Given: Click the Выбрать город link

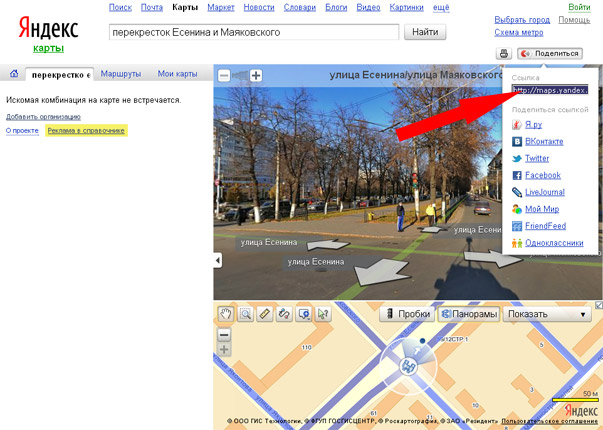Looking at the screenshot, I should (522, 20).
